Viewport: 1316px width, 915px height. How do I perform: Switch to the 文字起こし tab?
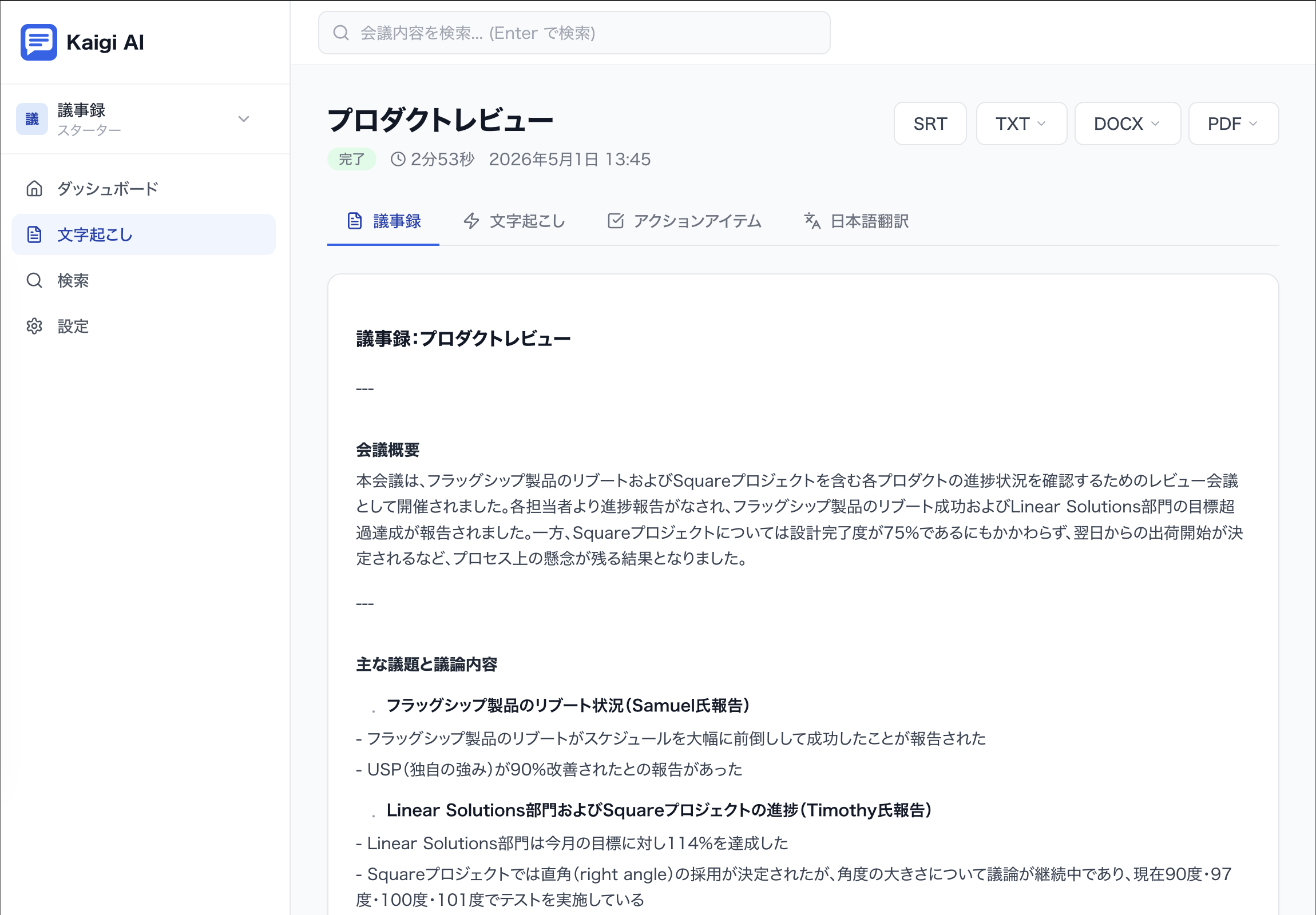(514, 221)
